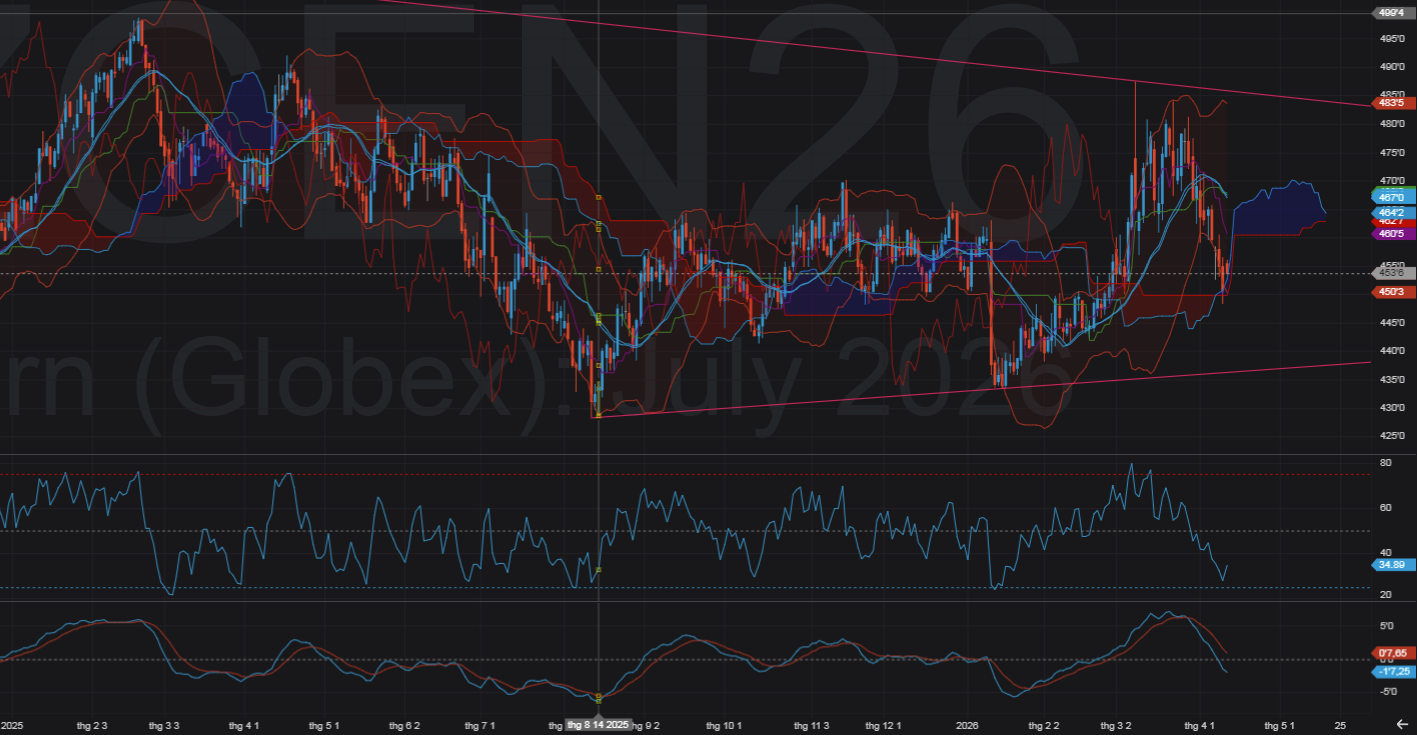Screen dimensions: 1417x735
Task: Click the blue 34.89 RSI value label
Action: (x=1390, y=565)
